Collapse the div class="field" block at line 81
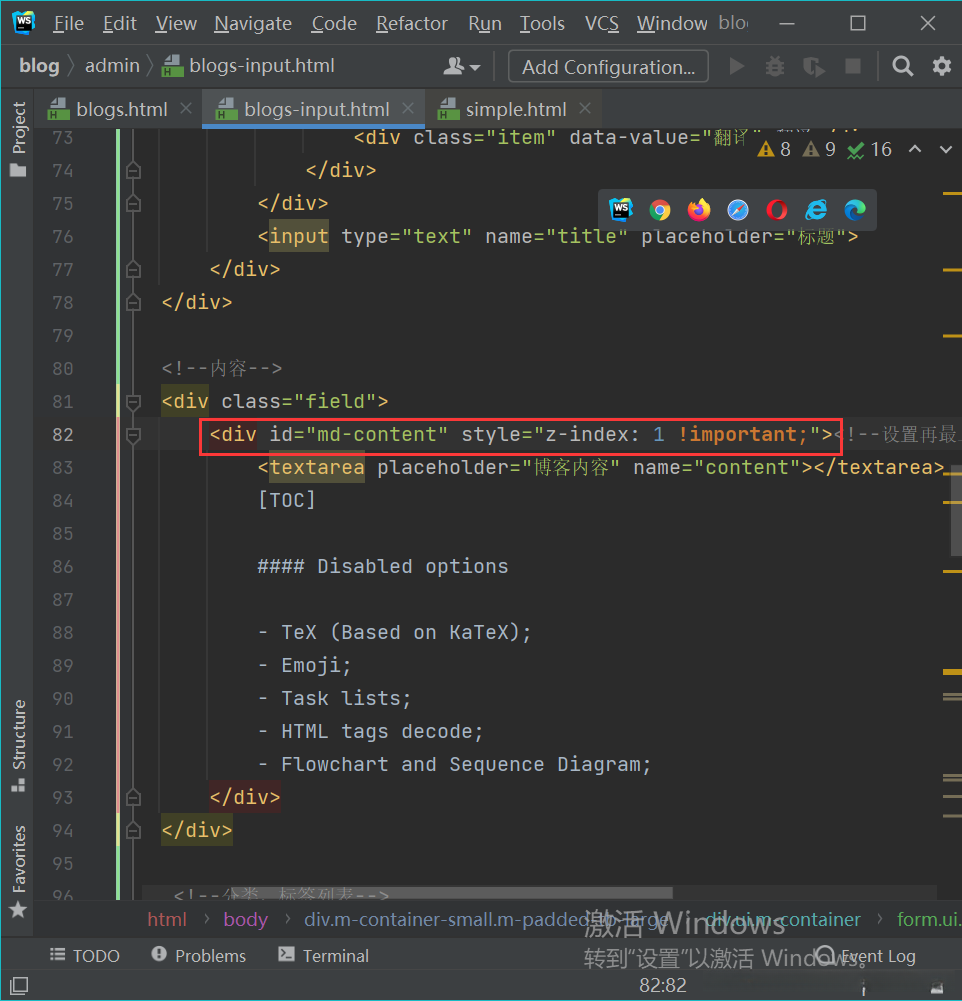962x1001 pixels. [133, 402]
